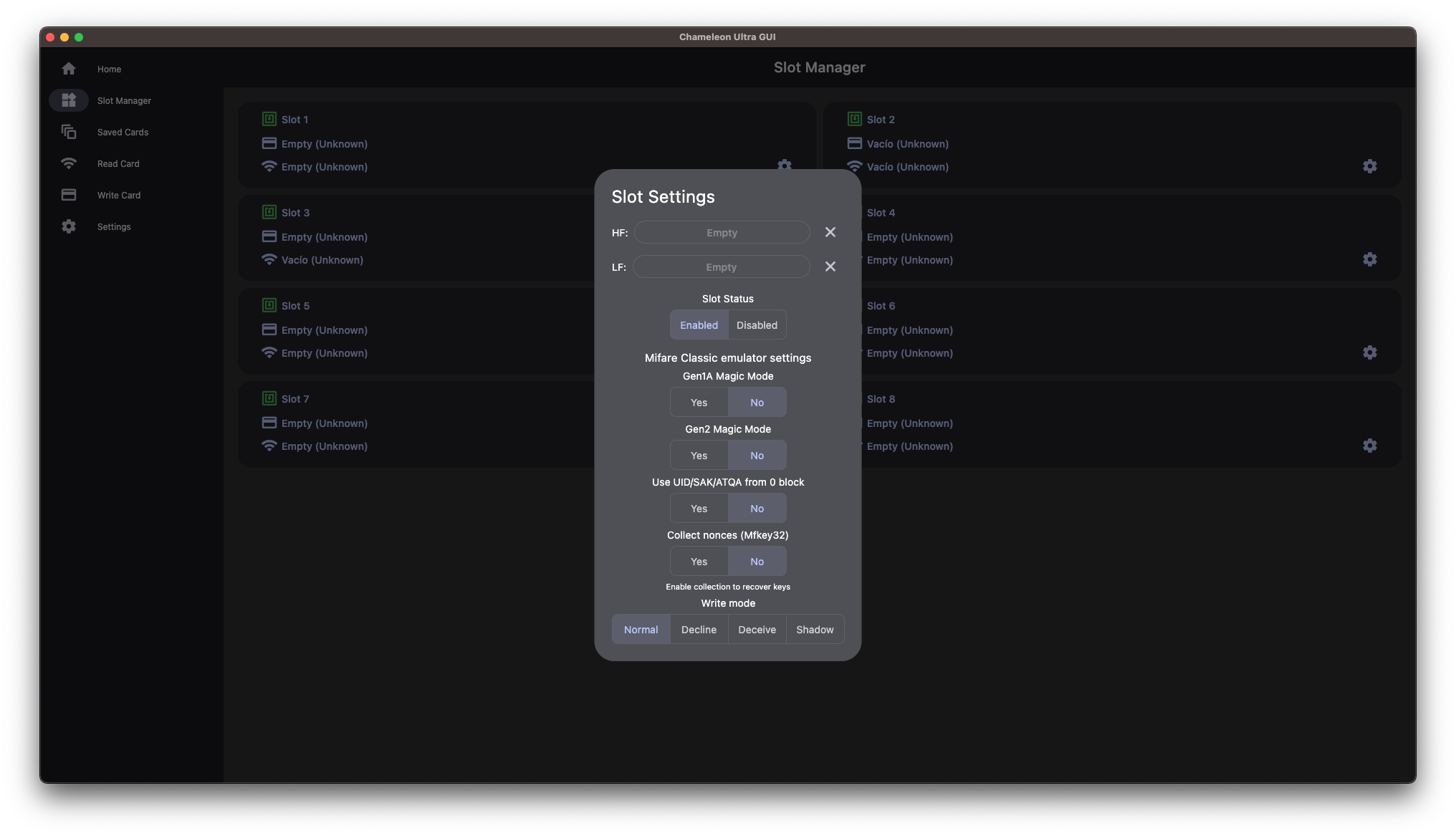This screenshot has width=1456, height=836.
Task: Open the Settings panel icon
Action: tap(68, 226)
